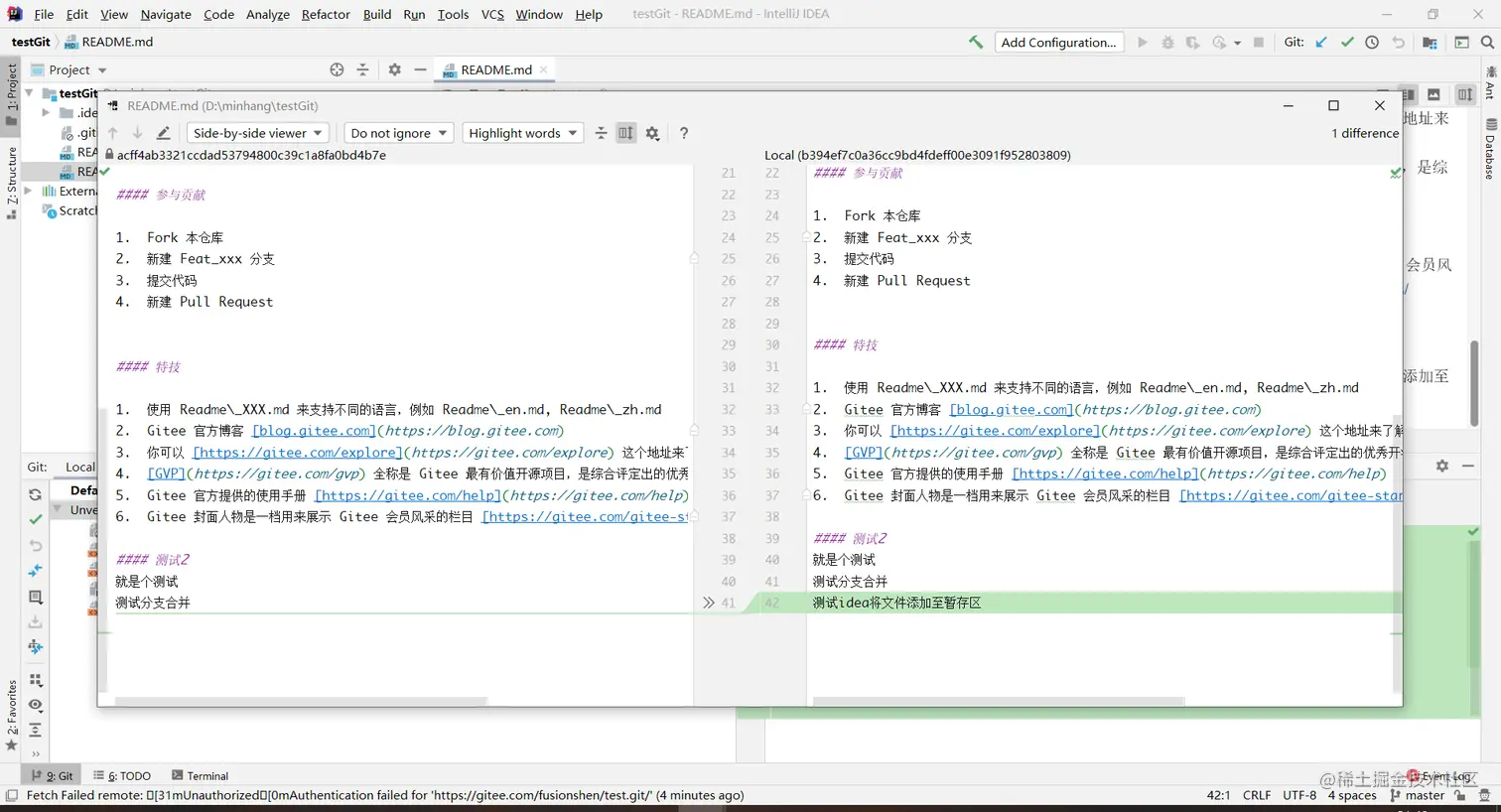Click Show Diff arrows in Git panel
1501x812 pixels.
click(35, 571)
